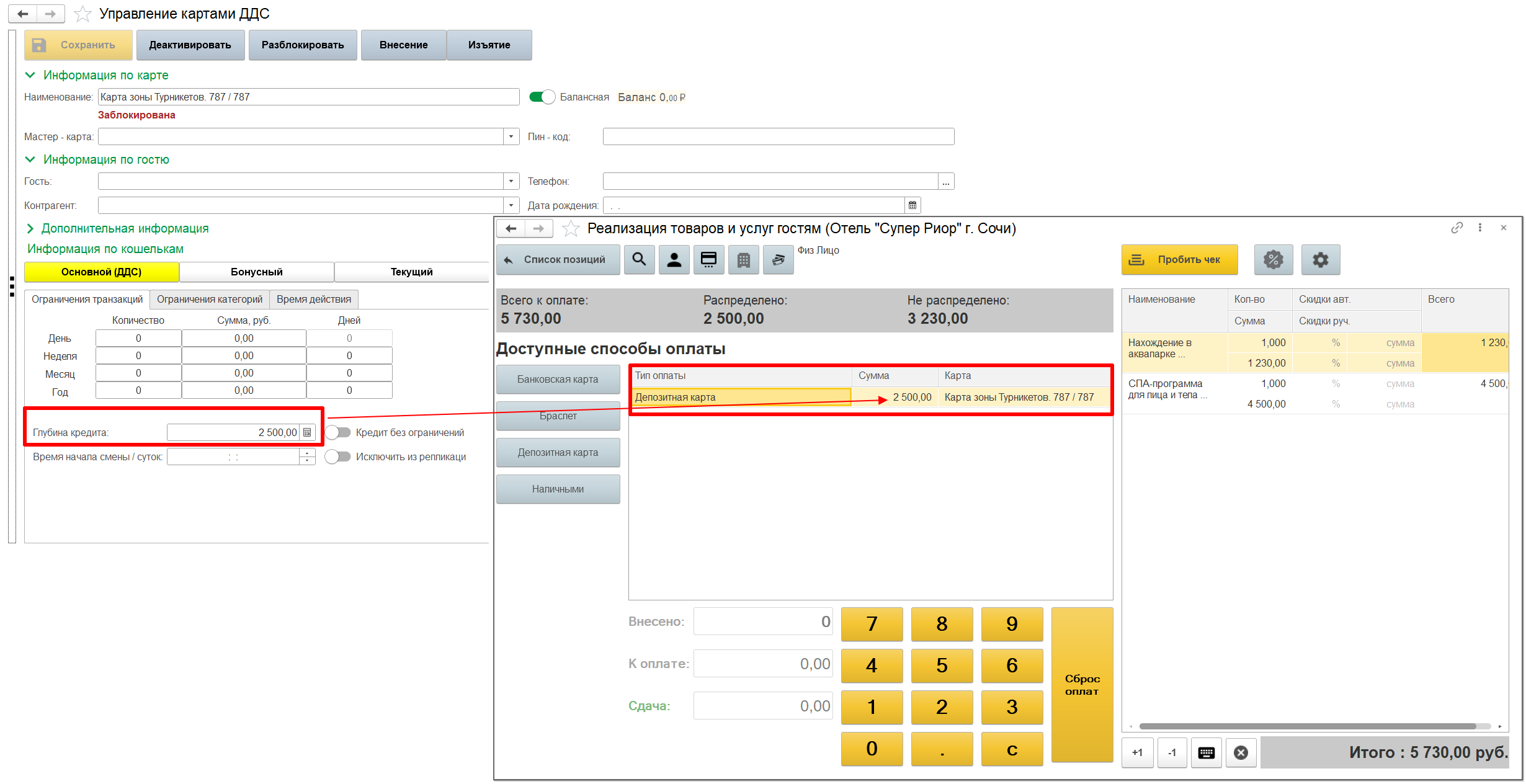1526x784 pixels.
Task: Choose Банковская карта payment method
Action: [558, 379]
